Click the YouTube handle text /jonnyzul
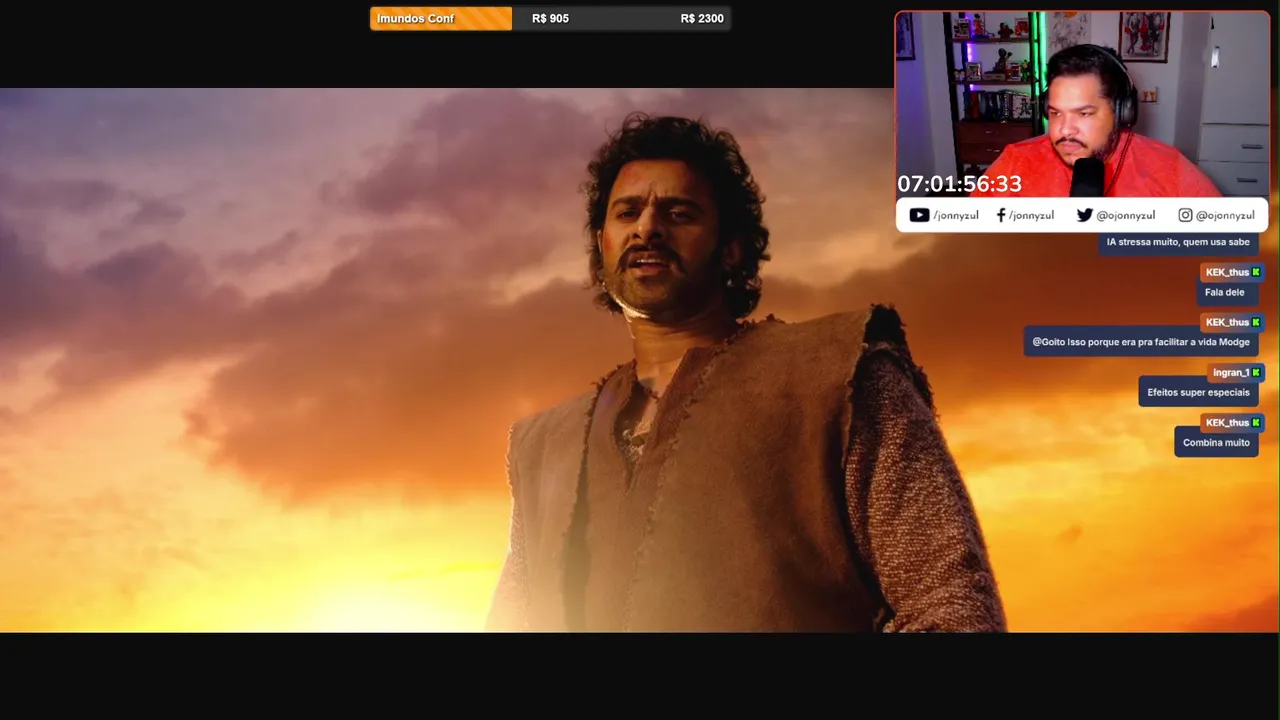The width and height of the screenshot is (1280, 720). (x=955, y=215)
